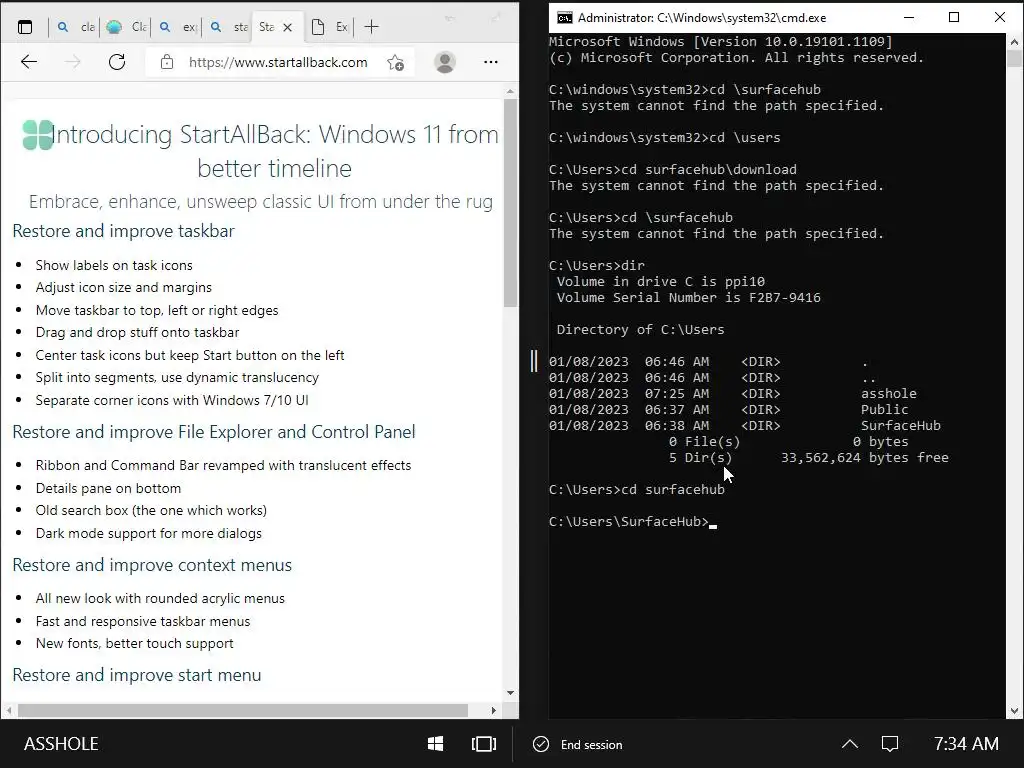Click the browser horizontal scrollbar thumb
This screenshot has height=768, width=1024.
[243, 710]
